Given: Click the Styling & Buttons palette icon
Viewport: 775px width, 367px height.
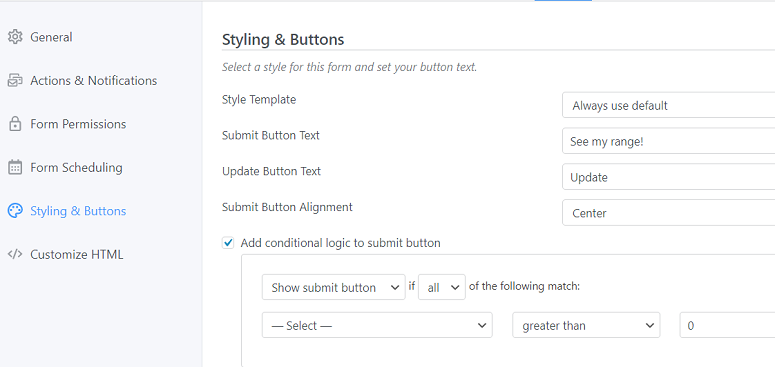Looking at the screenshot, I should [x=15, y=211].
